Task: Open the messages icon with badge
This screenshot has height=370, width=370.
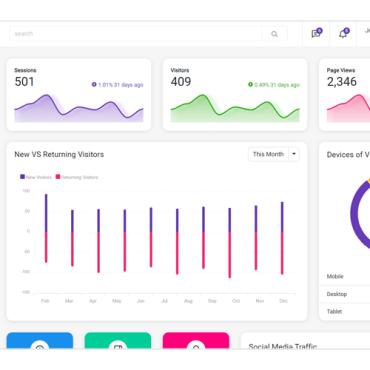Action: coord(316,33)
